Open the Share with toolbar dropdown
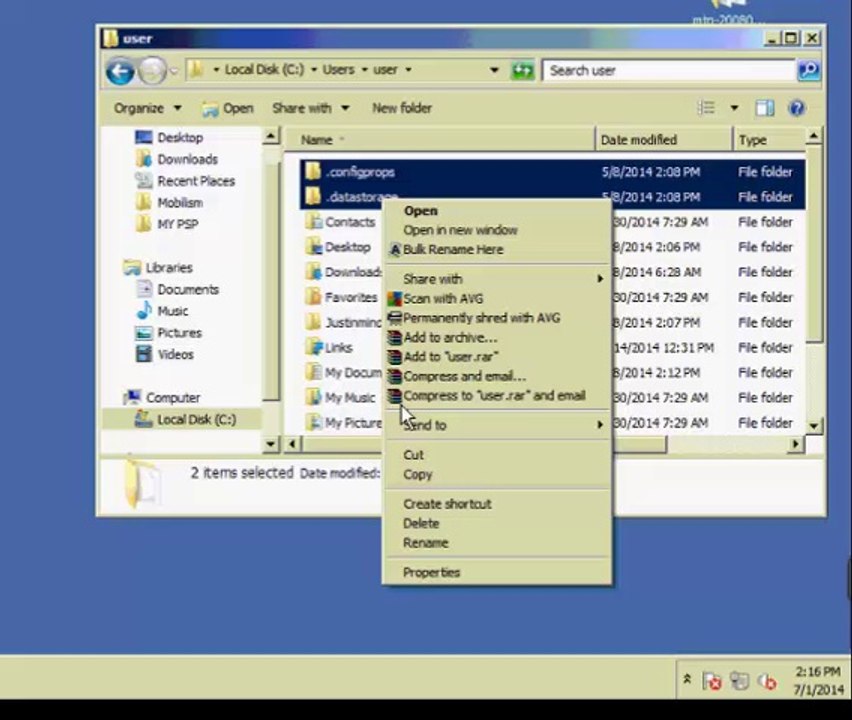Image resolution: width=852 pixels, height=720 pixels. 310,108
